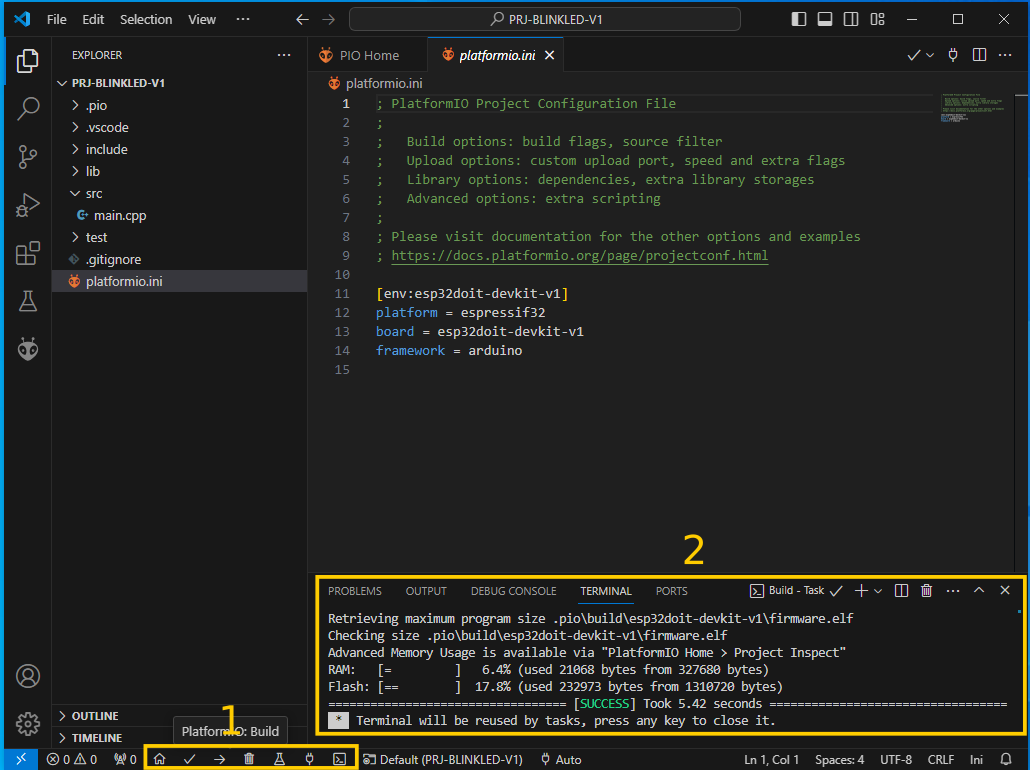Change indentation via Spaces: 4
The height and width of the screenshot is (770, 1030).
(x=840, y=759)
